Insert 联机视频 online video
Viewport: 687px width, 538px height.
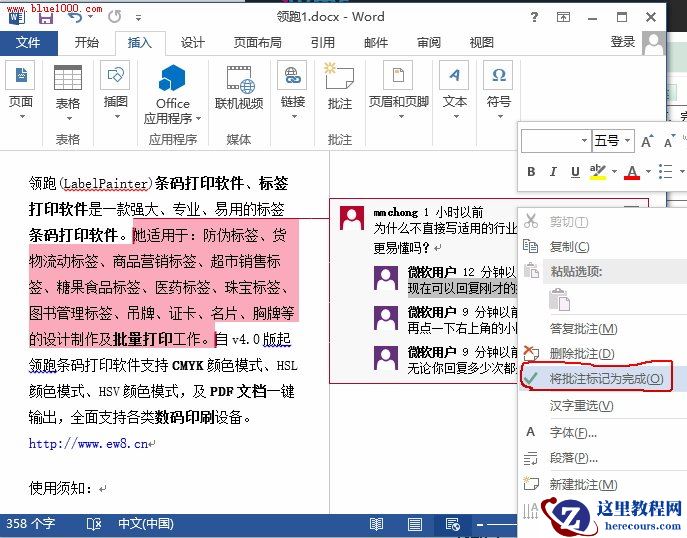coord(239,88)
